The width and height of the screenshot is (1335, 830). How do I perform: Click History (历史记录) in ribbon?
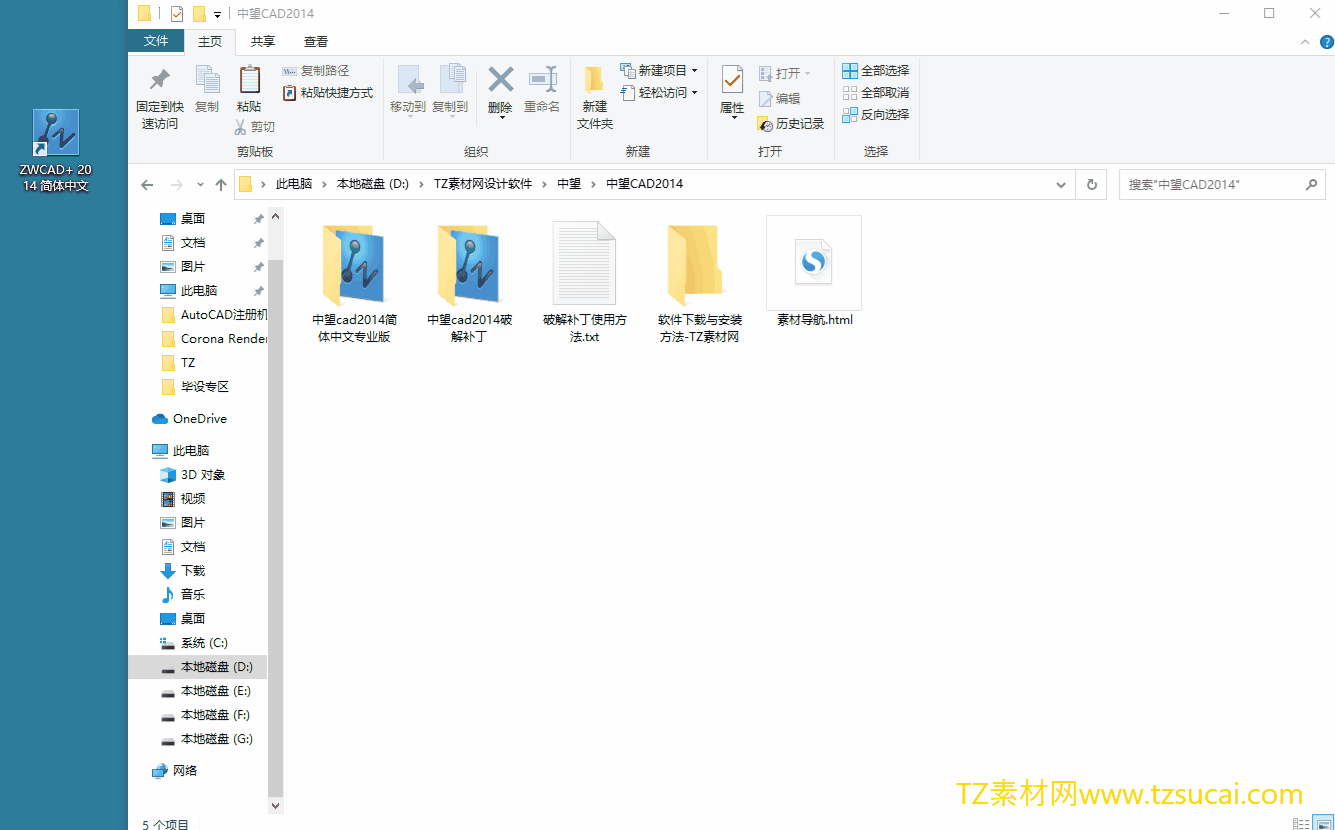click(x=791, y=124)
